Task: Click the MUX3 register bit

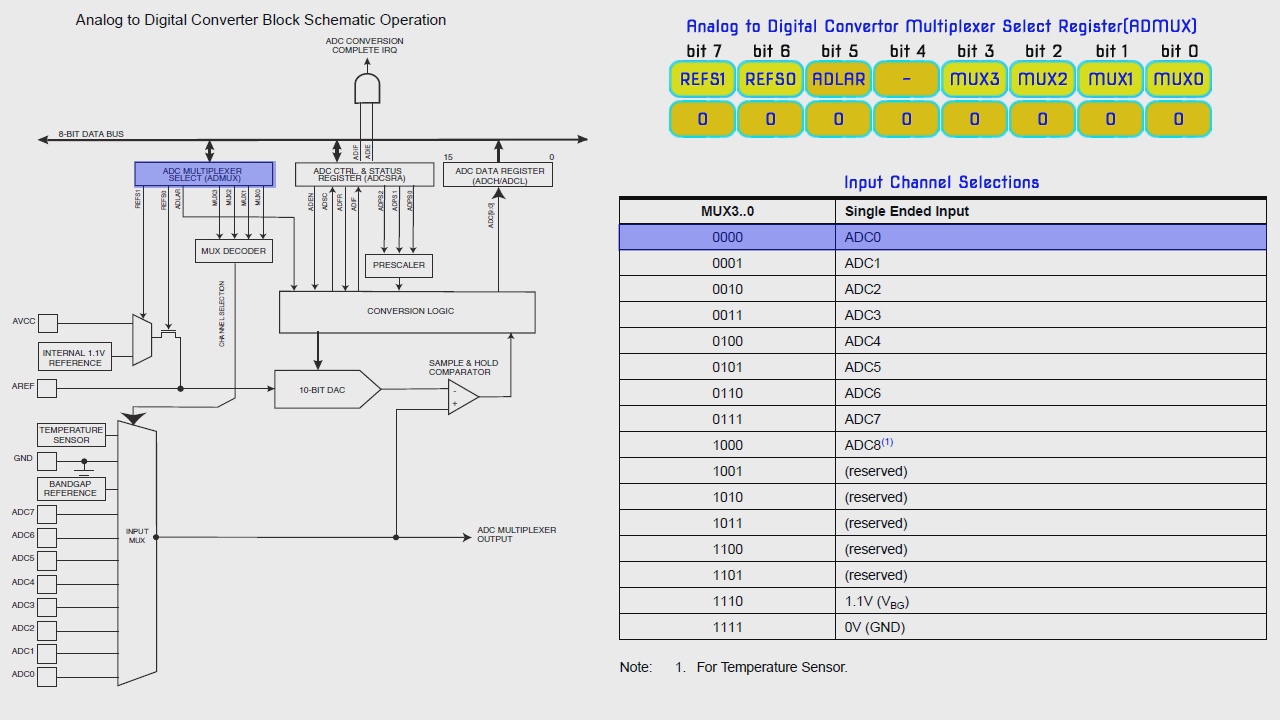Action: pyautogui.click(x=974, y=79)
